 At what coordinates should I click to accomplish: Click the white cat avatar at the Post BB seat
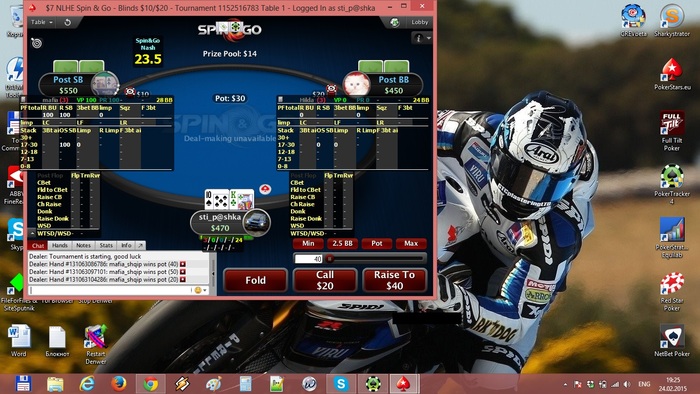pos(356,84)
